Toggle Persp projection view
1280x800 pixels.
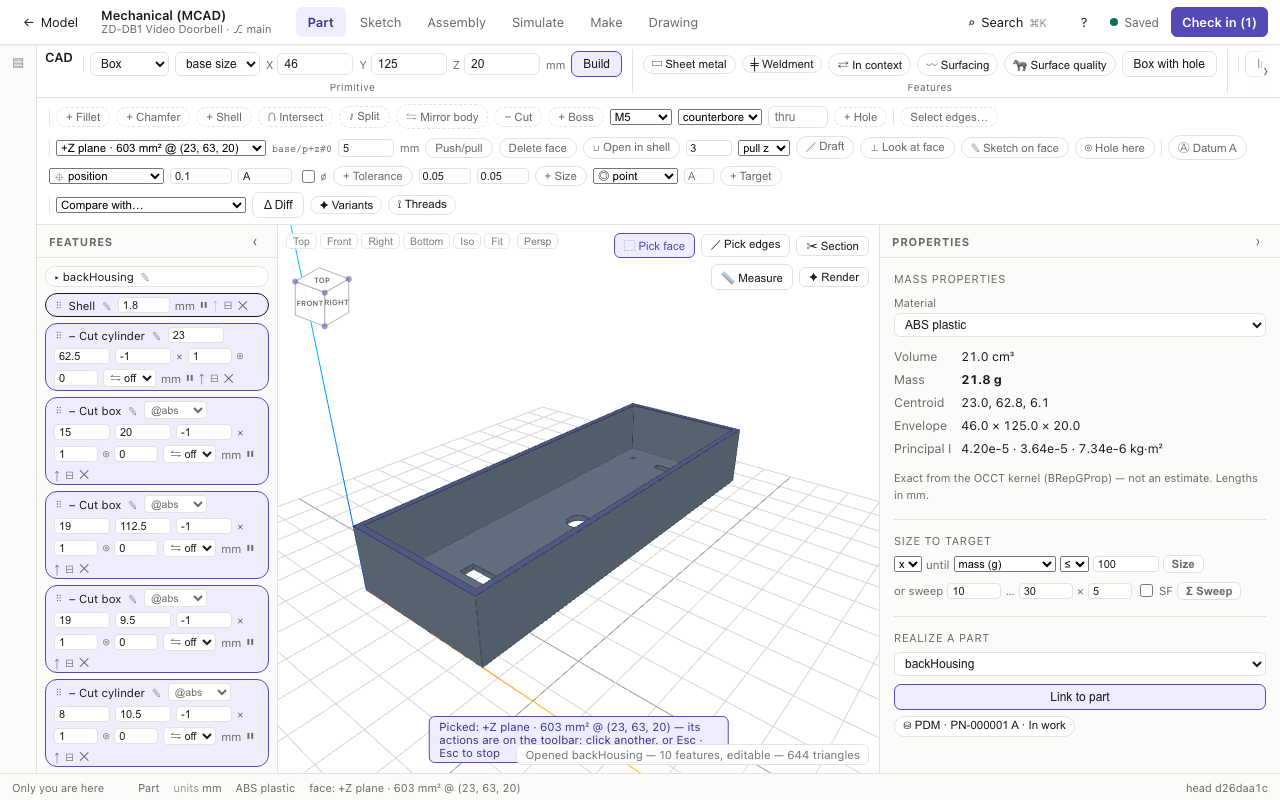click(x=537, y=241)
